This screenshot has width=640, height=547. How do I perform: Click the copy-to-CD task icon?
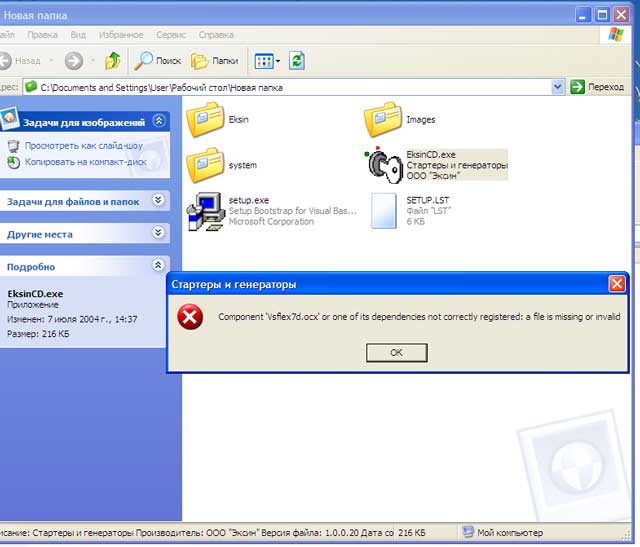coord(13,162)
